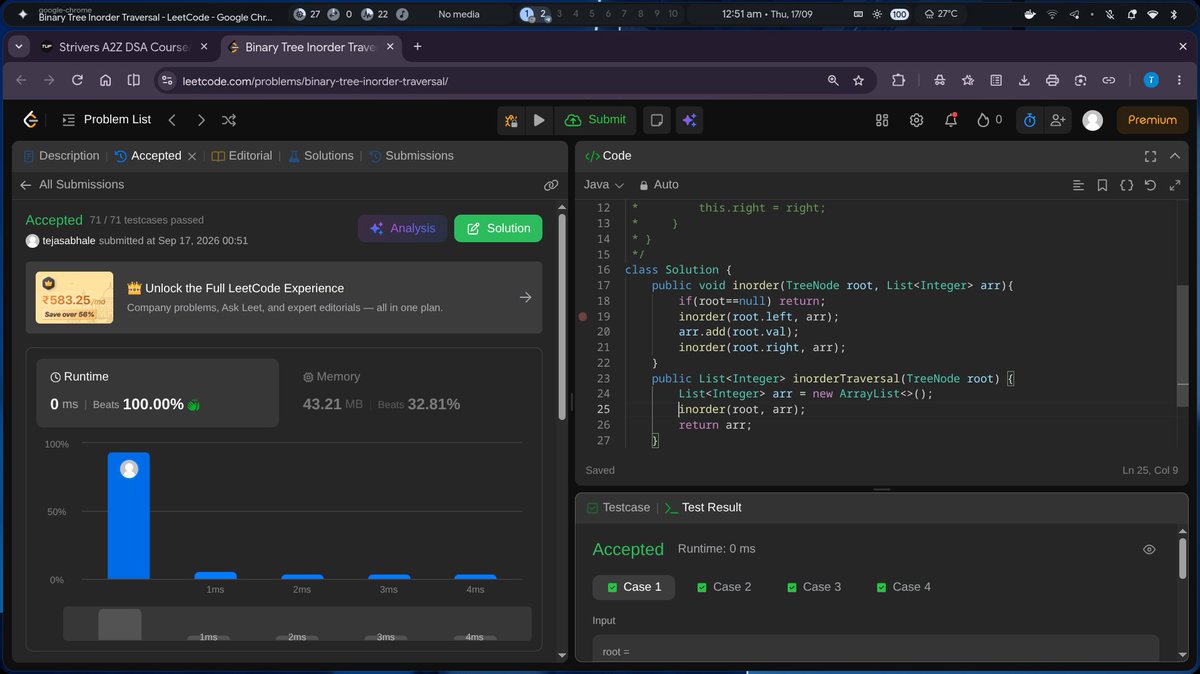Open a new Chrome tab
This screenshot has height=674, width=1200.
pos(418,47)
